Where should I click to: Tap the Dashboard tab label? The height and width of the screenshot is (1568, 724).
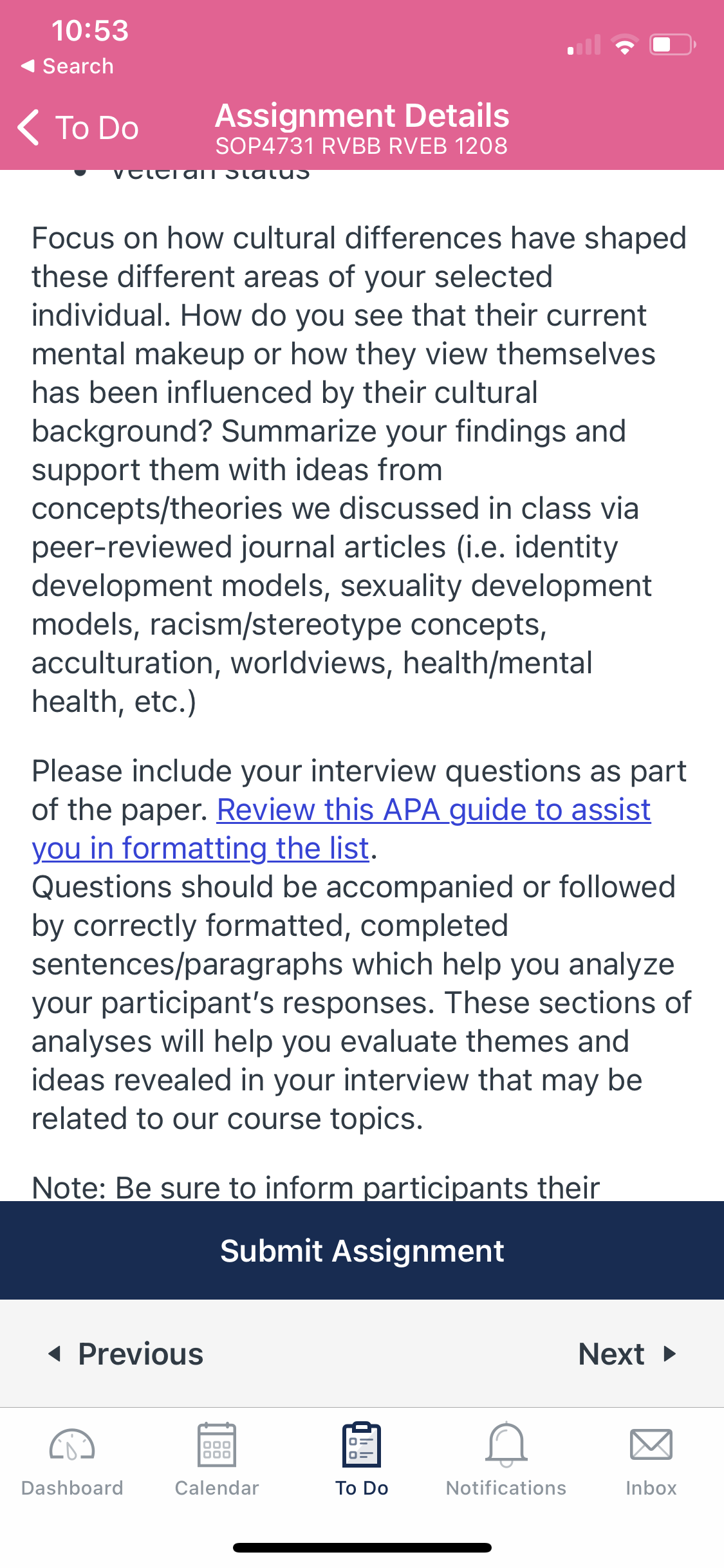72,1488
